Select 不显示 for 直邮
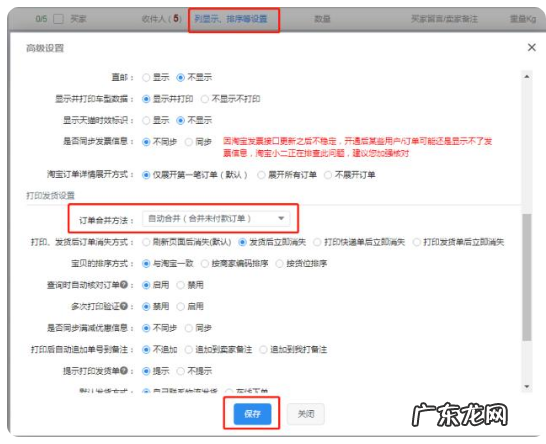The height and width of the screenshot is (444, 546). coord(180,77)
